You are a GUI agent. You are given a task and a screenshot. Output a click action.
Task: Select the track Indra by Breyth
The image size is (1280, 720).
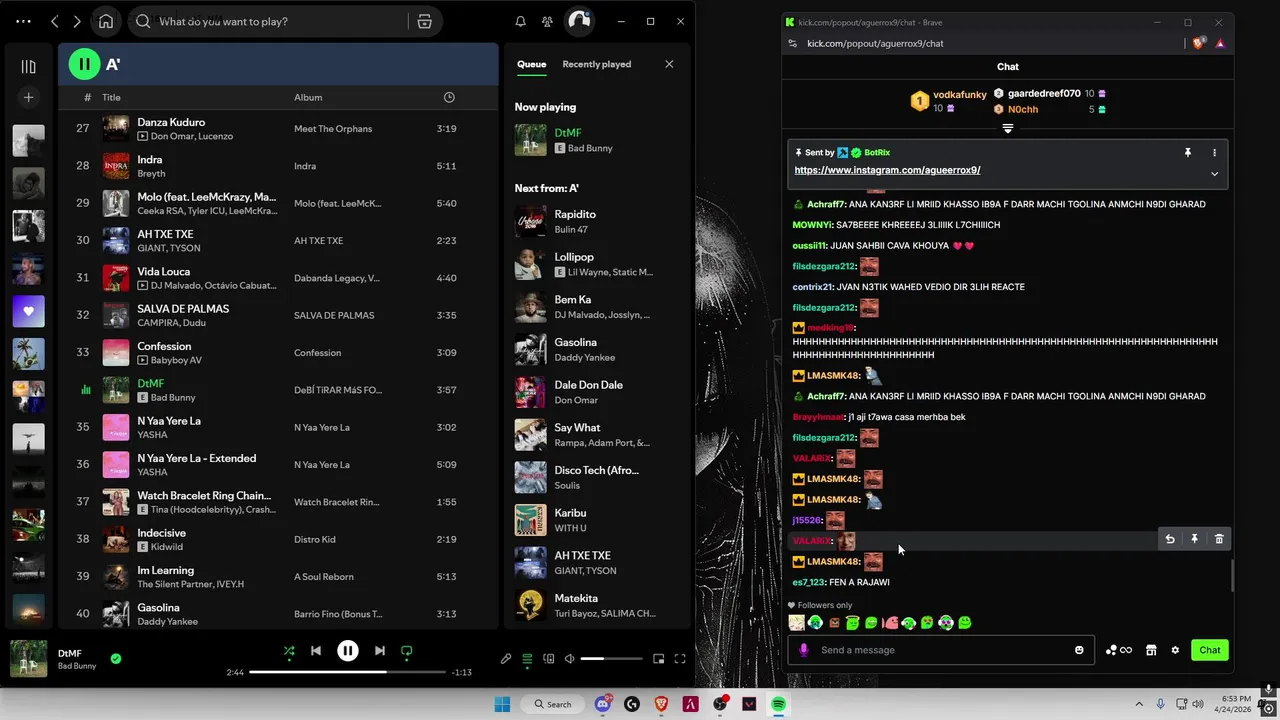click(278, 166)
